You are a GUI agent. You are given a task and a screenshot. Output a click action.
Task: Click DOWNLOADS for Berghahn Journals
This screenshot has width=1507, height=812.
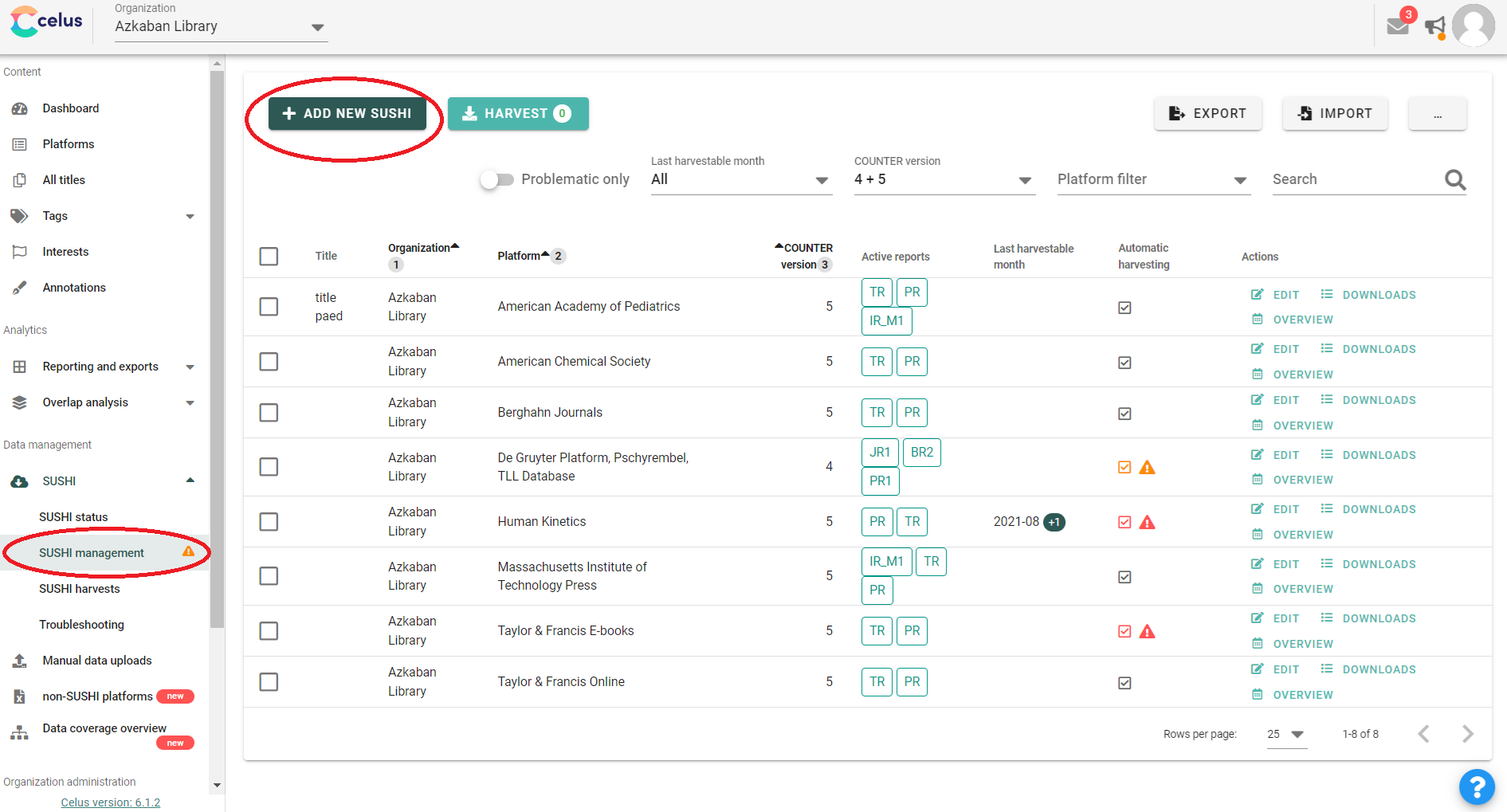(x=1368, y=400)
